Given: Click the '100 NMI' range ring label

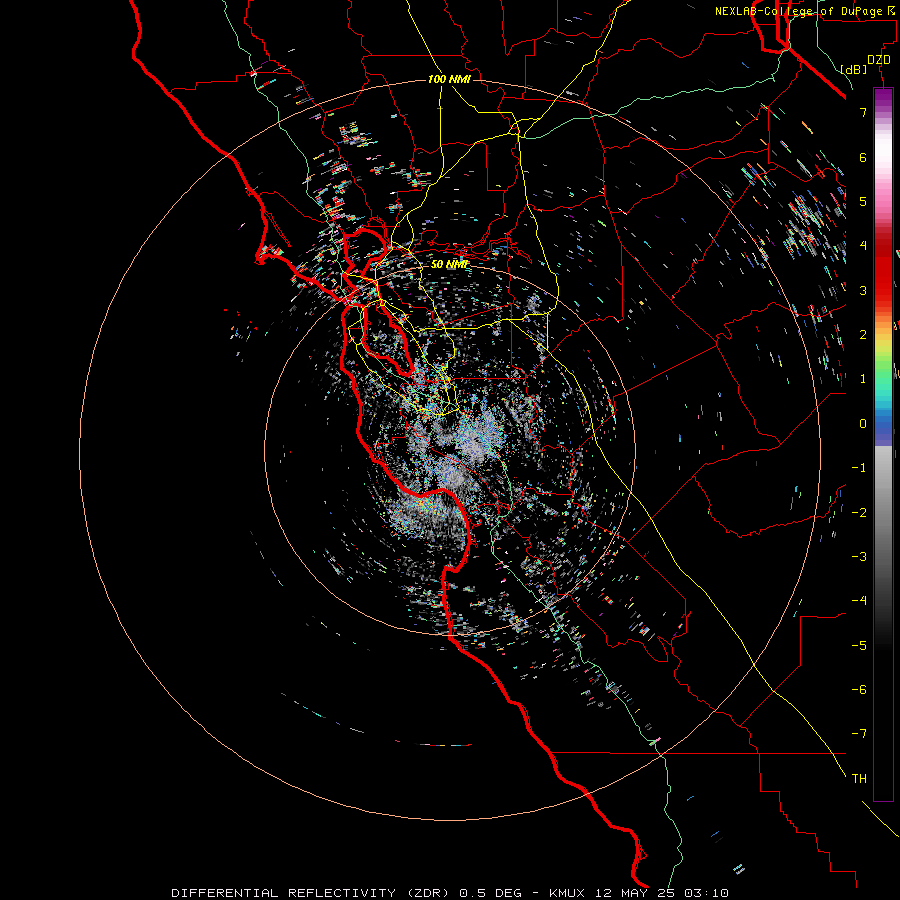Looking at the screenshot, I should pos(449,79).
